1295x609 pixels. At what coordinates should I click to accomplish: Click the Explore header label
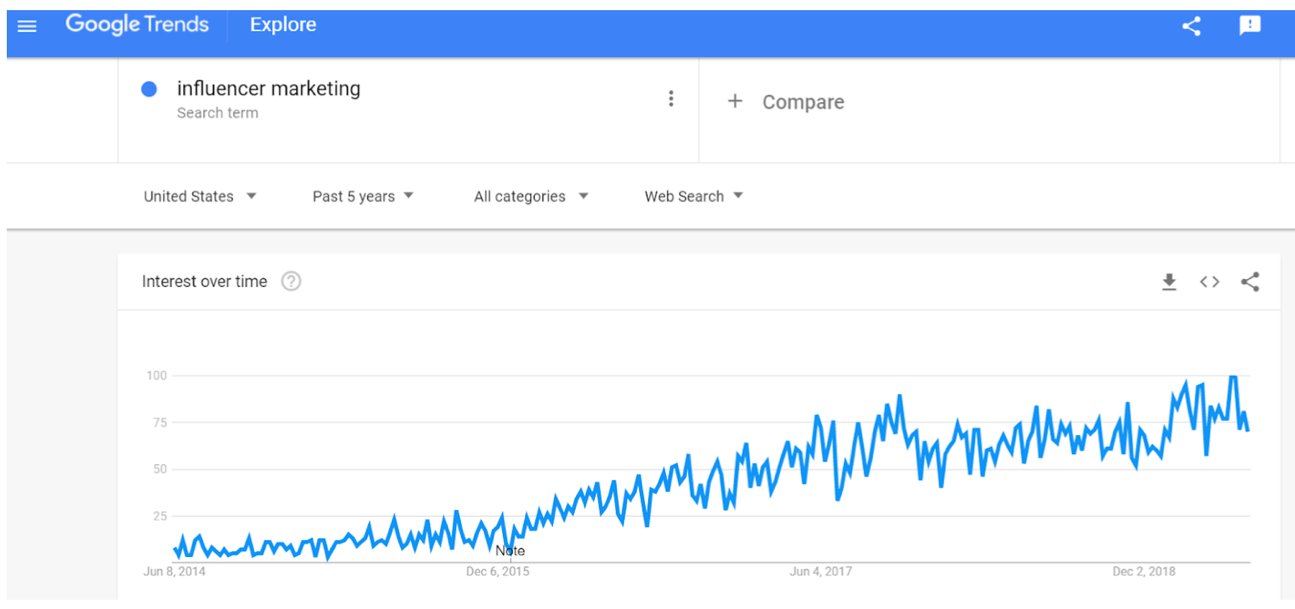point(283,25)
